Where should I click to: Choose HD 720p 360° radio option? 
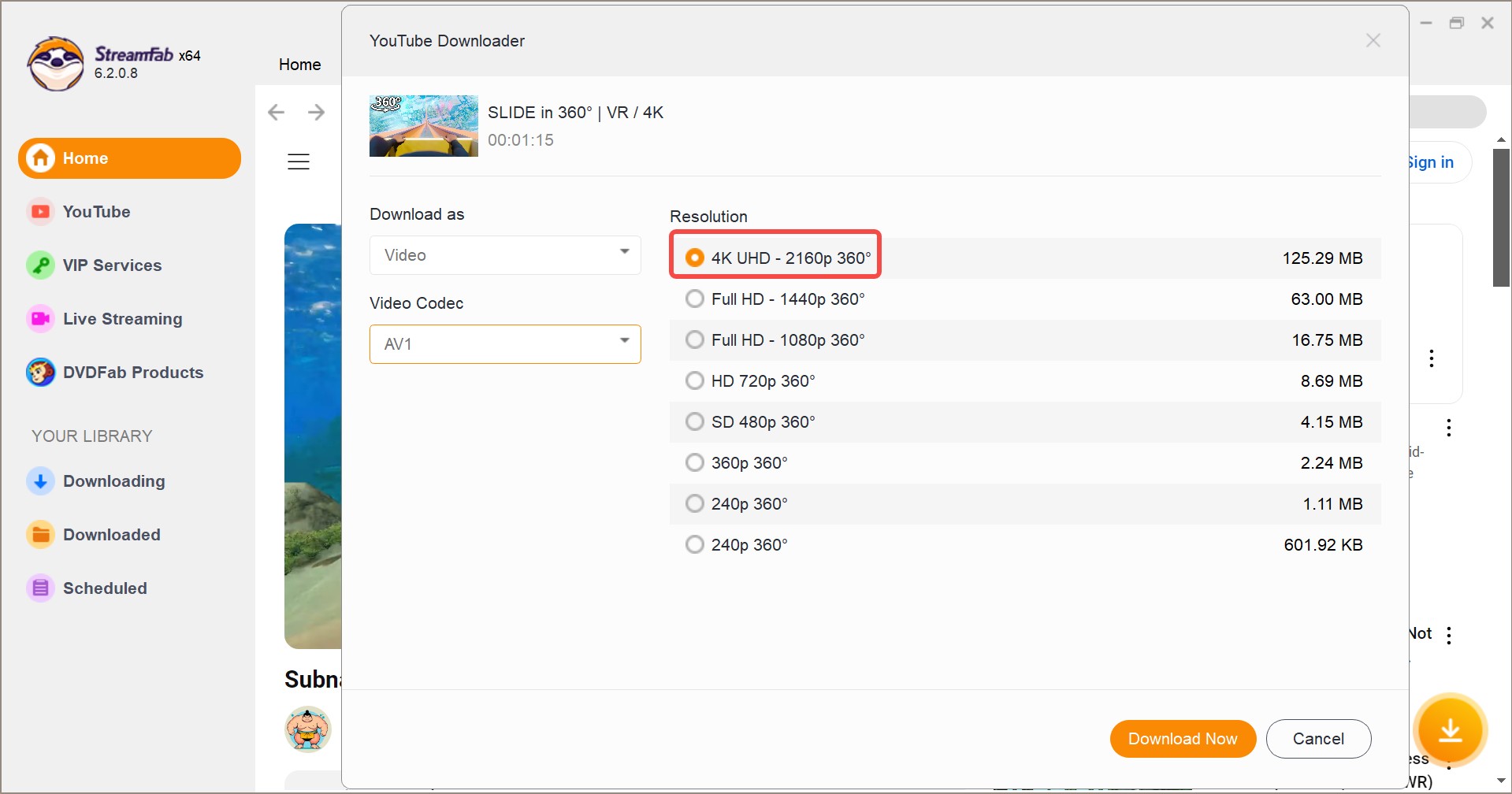point(694,381)
